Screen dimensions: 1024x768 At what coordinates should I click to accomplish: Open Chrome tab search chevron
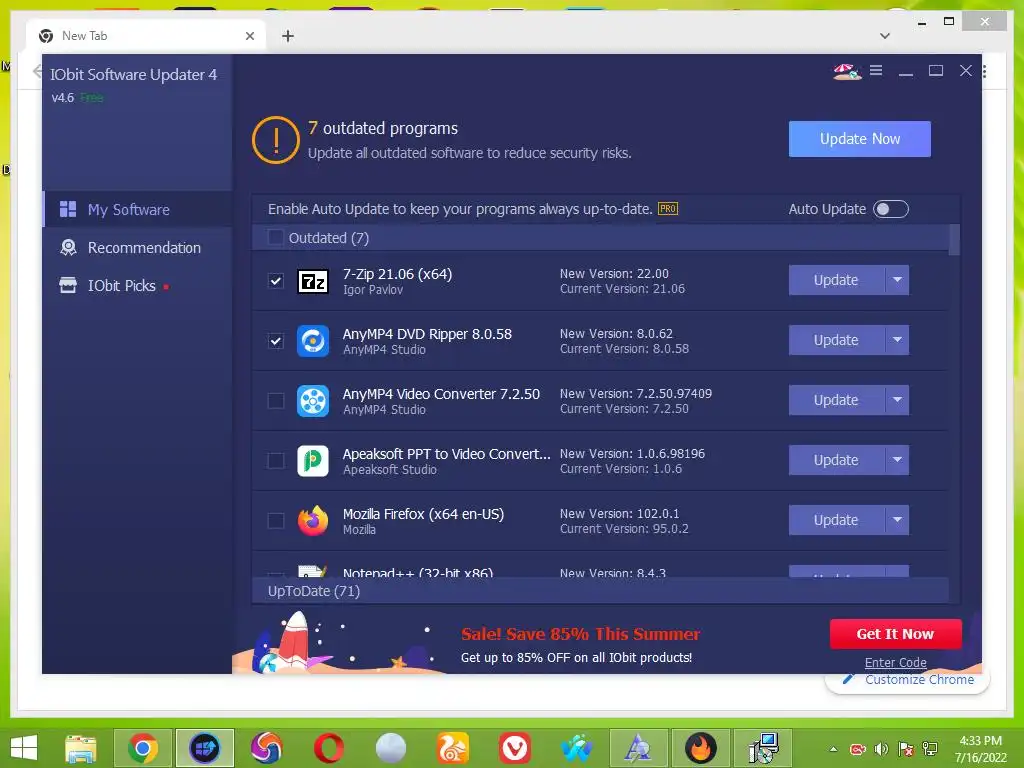[885, 36]
